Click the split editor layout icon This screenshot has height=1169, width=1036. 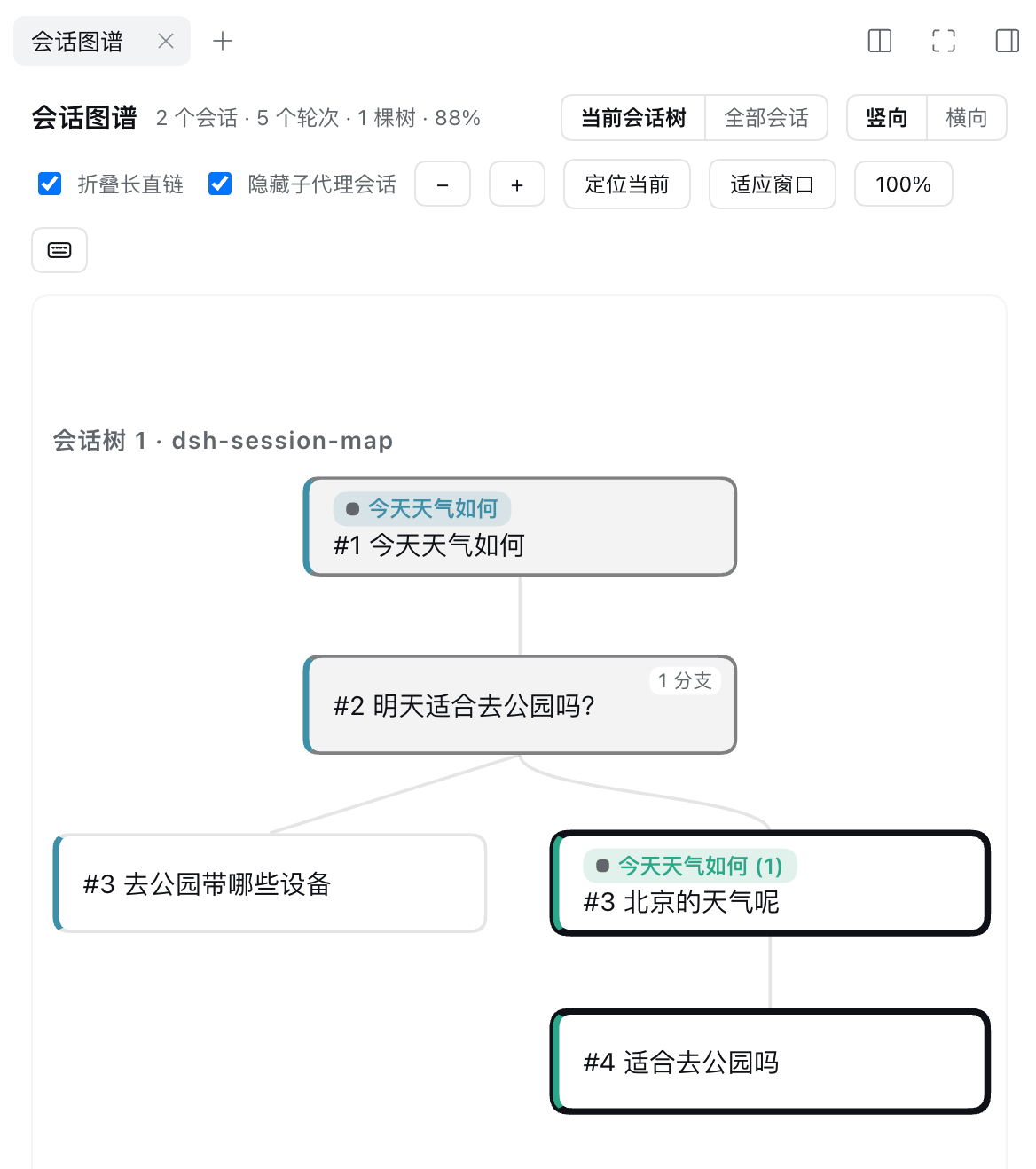[880, 41]
